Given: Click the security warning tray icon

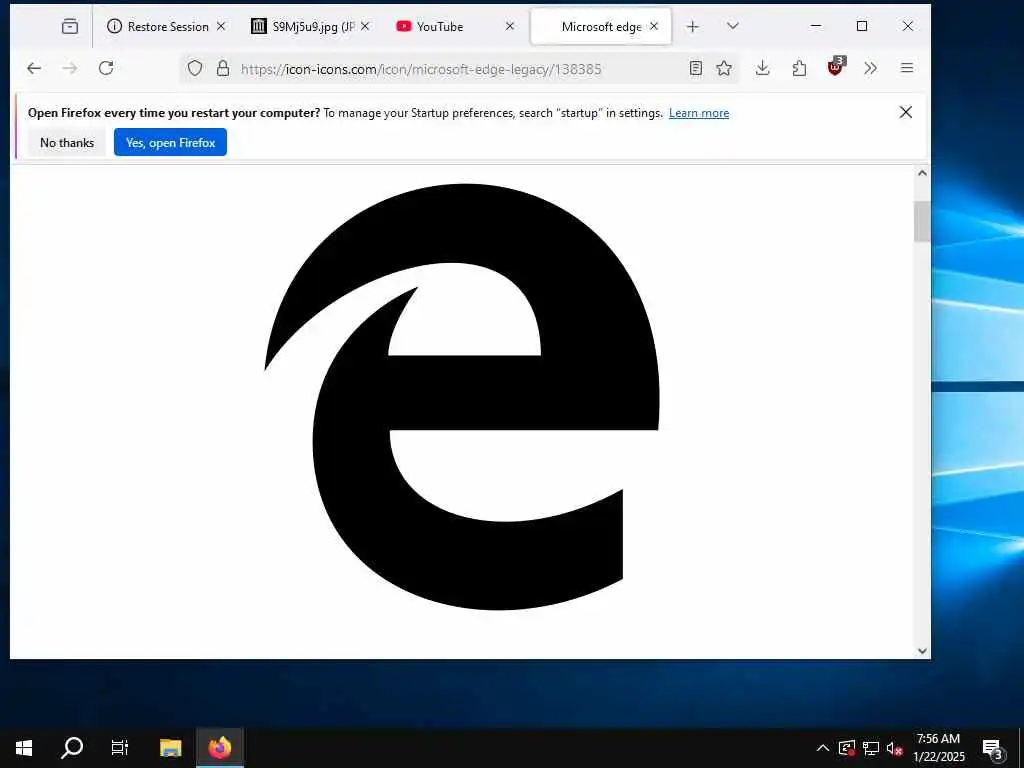Looking at the screenshot, I should [x=846, y=748].
